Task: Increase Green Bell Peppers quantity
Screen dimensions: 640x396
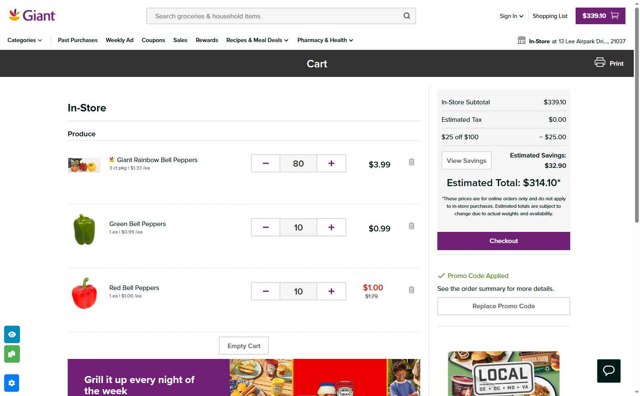Action: pyautogui.click(x=331, y=227)
